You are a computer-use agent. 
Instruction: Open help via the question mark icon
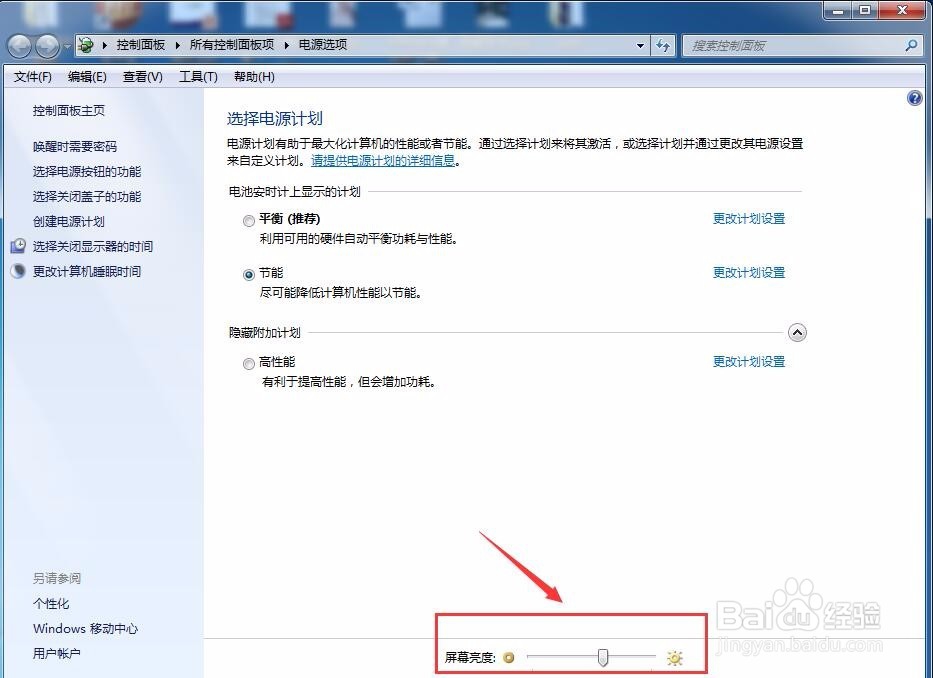[x=915, y=98]
